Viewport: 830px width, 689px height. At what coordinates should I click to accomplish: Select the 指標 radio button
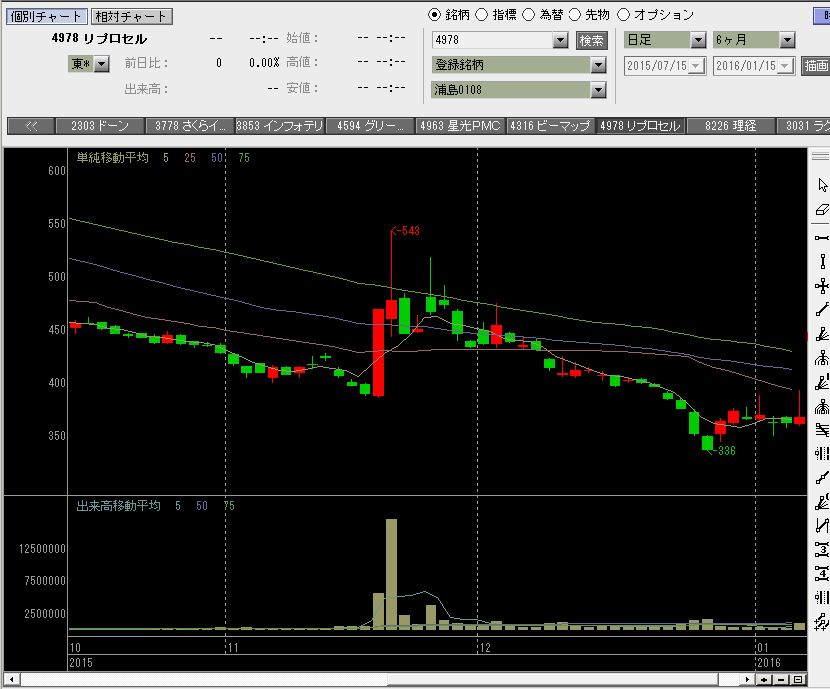[x=481, y=15]
